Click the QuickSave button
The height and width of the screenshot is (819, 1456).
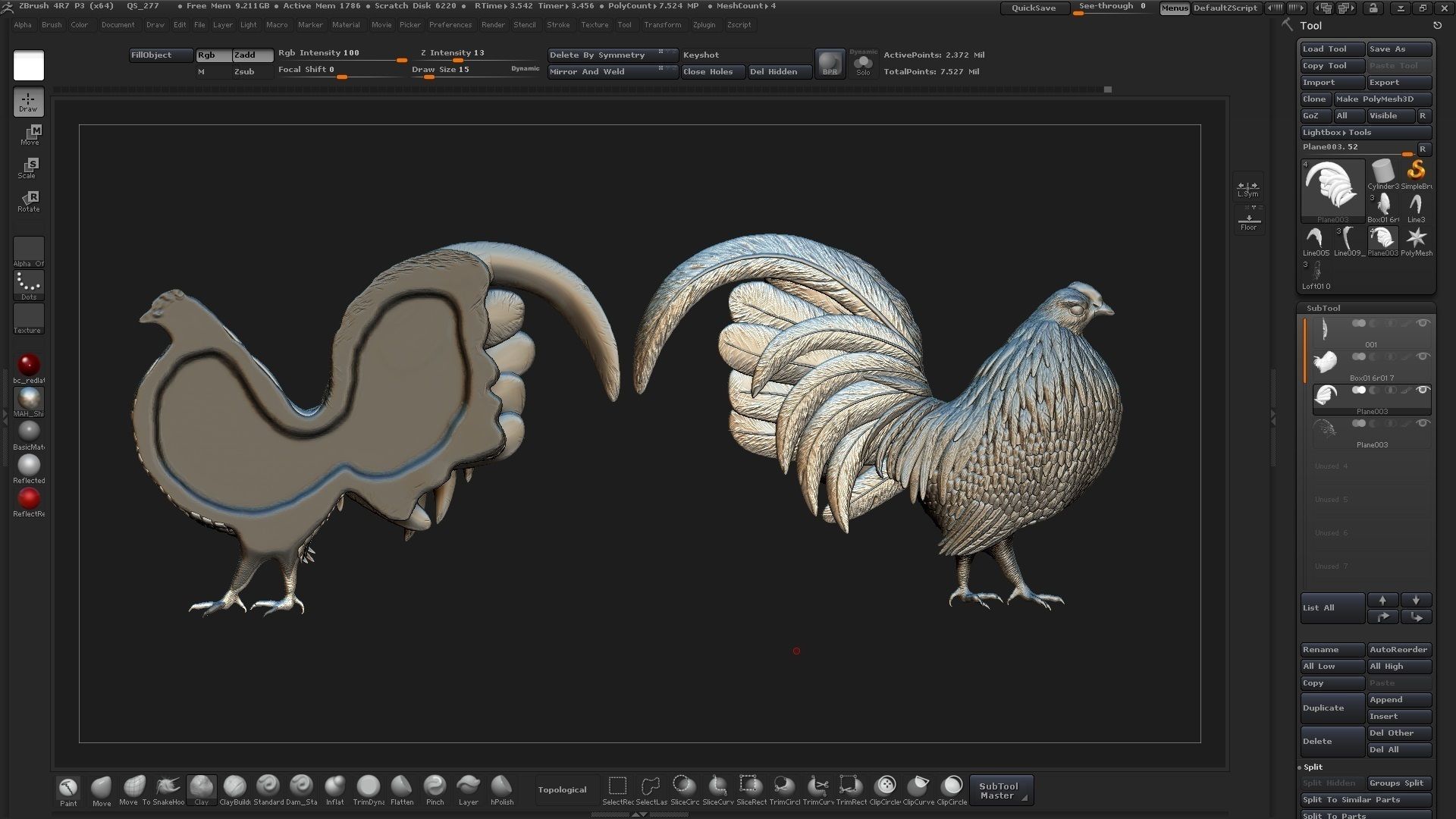tap(1034, 8)
